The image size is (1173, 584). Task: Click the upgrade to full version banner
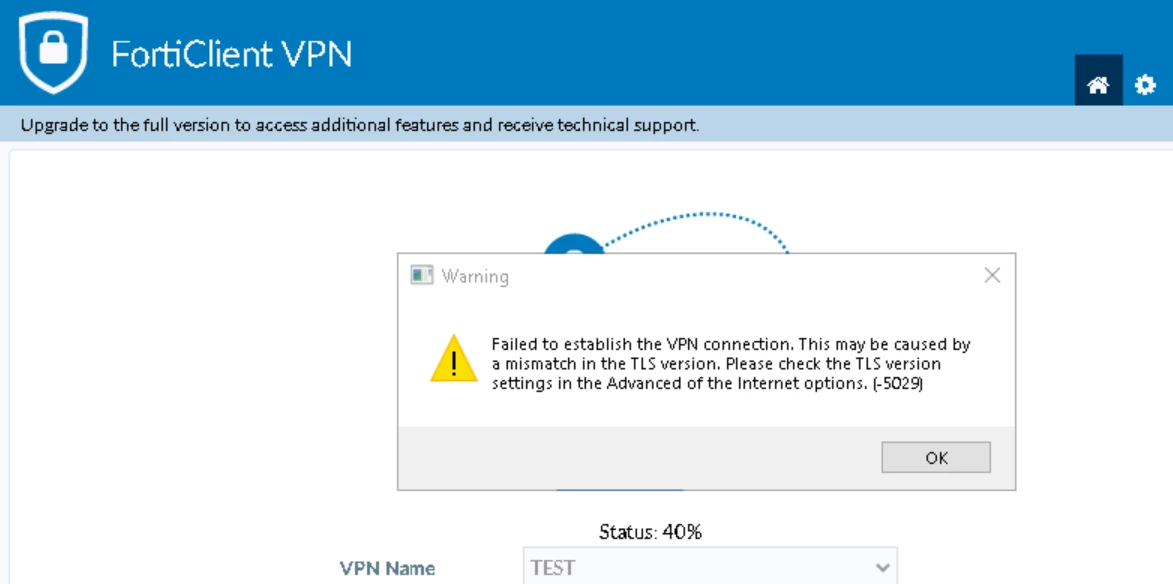(x=586, y=124)
